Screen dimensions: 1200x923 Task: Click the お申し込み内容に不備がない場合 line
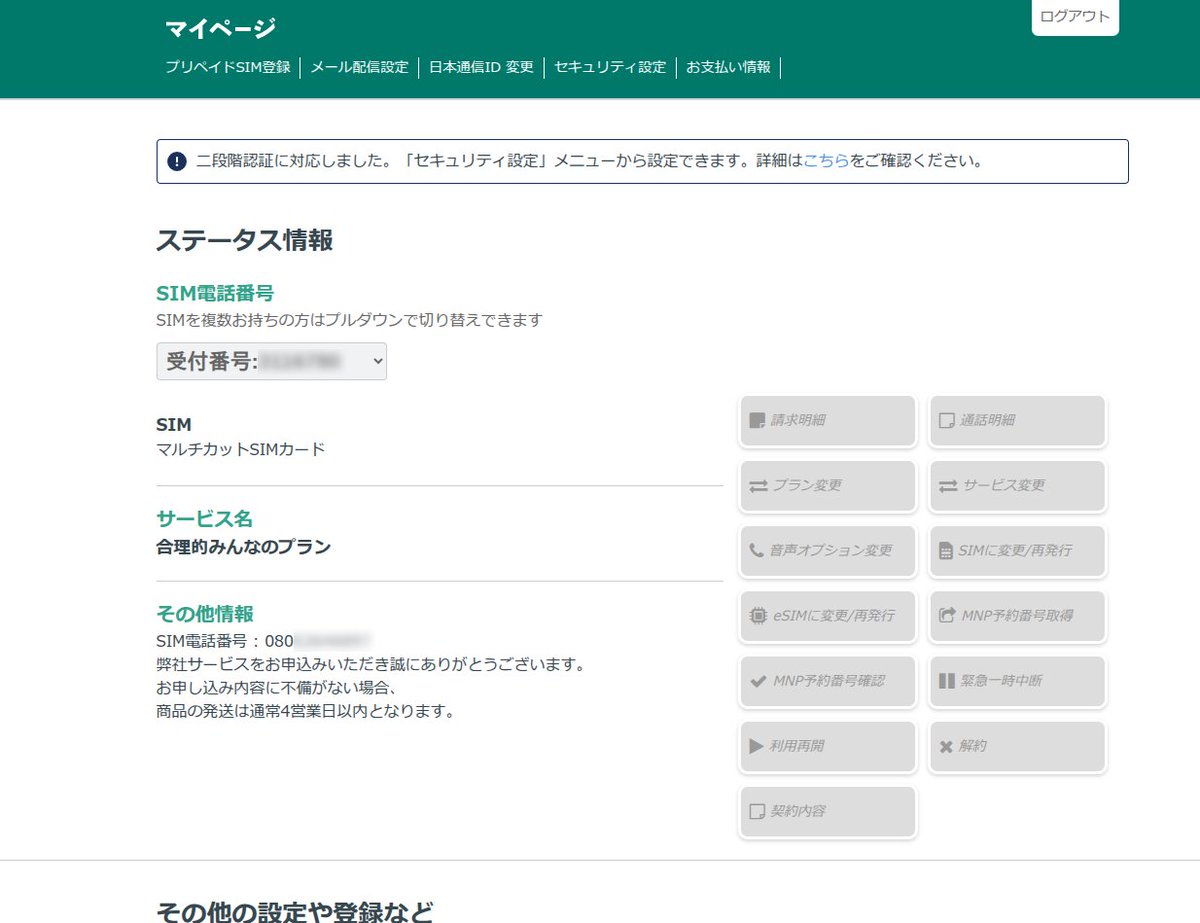click(x=278, y=688)
